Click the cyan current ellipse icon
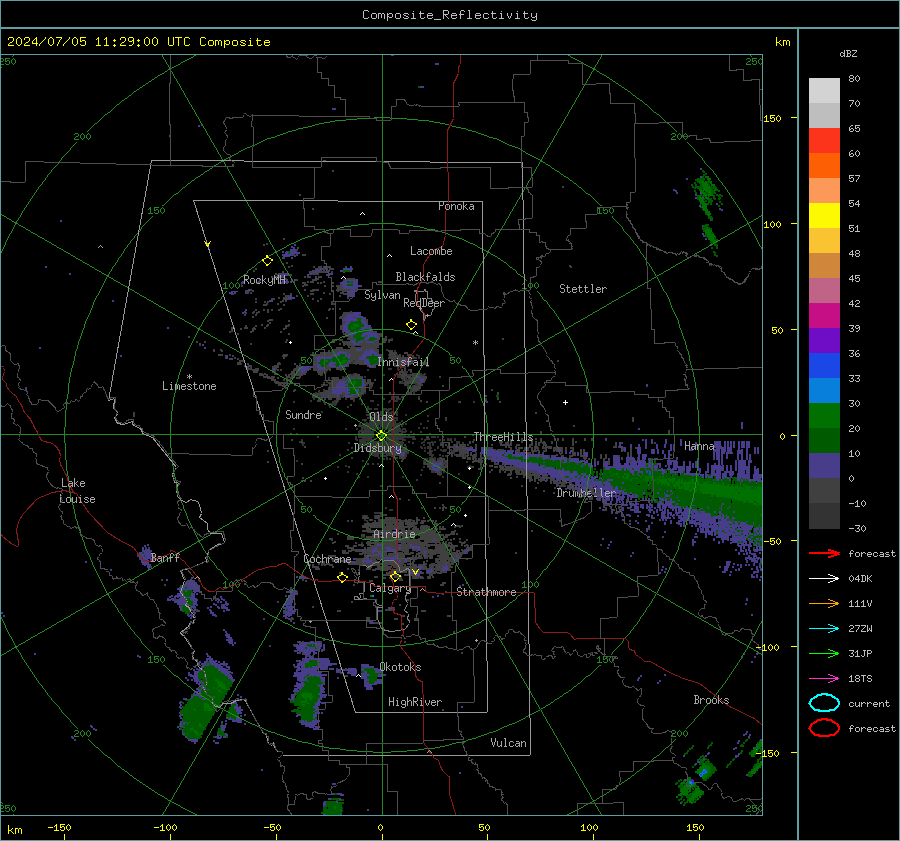The width and height of the screenshot is (900, 841). pos(824,703)
